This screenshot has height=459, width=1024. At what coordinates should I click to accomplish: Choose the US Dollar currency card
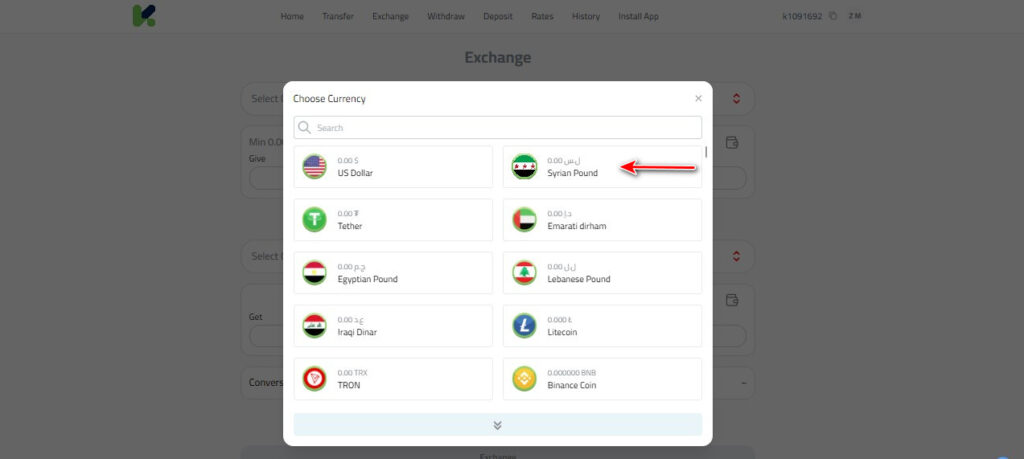point(393,166)
